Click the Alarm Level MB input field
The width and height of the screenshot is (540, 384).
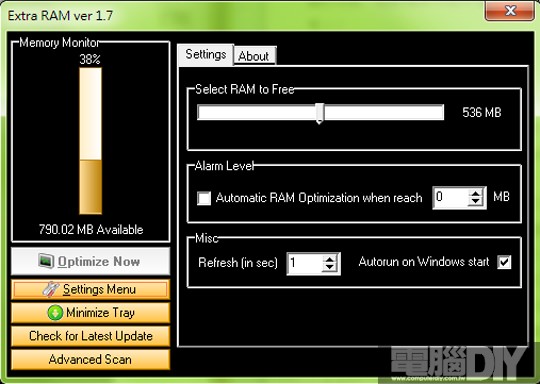pyautogui.click(x=451, y=198)
